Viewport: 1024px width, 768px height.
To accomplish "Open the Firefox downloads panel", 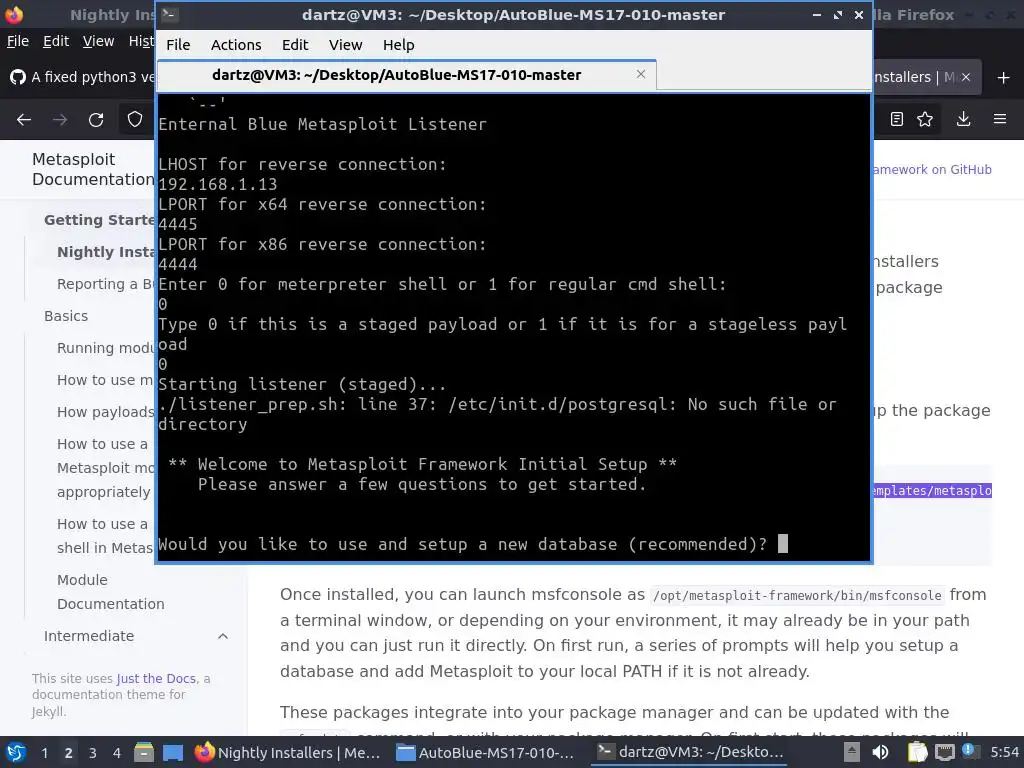I will click(963, 119).
